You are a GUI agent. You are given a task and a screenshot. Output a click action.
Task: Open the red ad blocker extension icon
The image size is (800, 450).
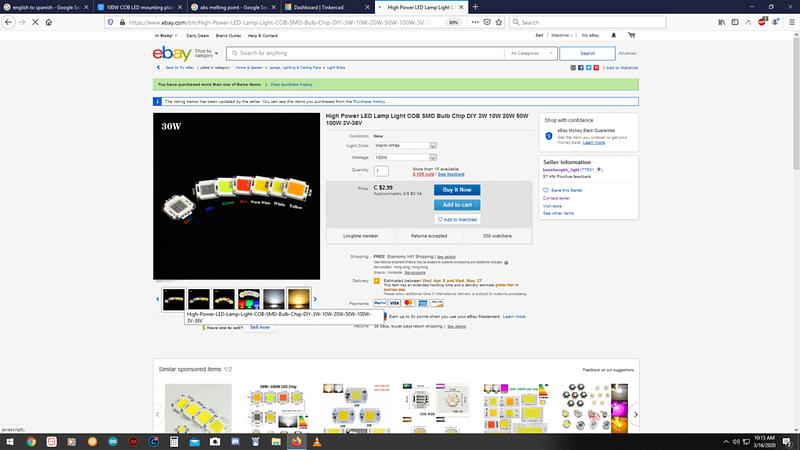point(762,21)
